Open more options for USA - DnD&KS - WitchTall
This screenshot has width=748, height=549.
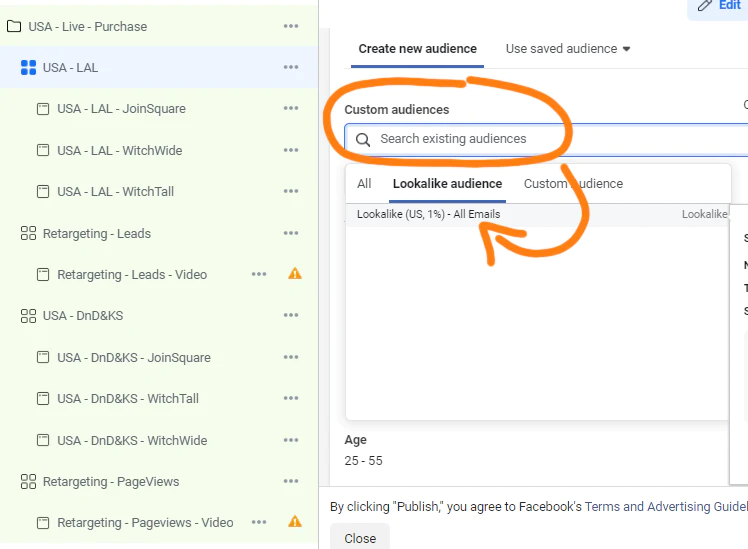[291, 398]
